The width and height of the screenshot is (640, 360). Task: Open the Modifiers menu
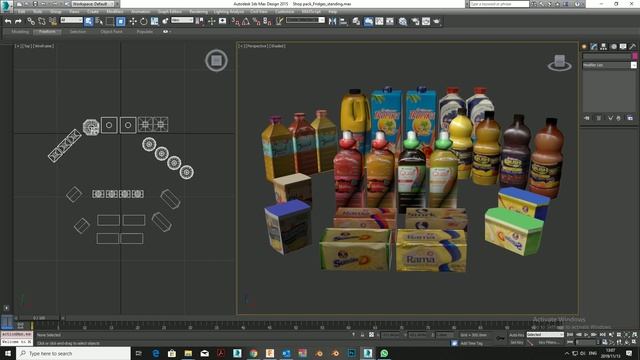(114, 12)
